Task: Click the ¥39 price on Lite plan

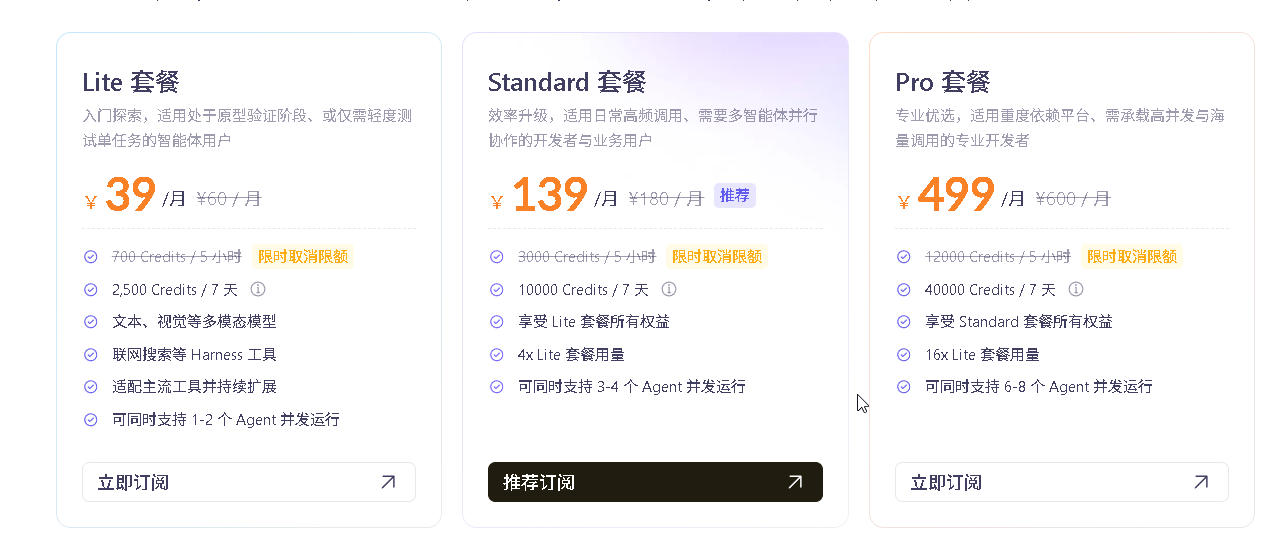Action: coord(121,195)
